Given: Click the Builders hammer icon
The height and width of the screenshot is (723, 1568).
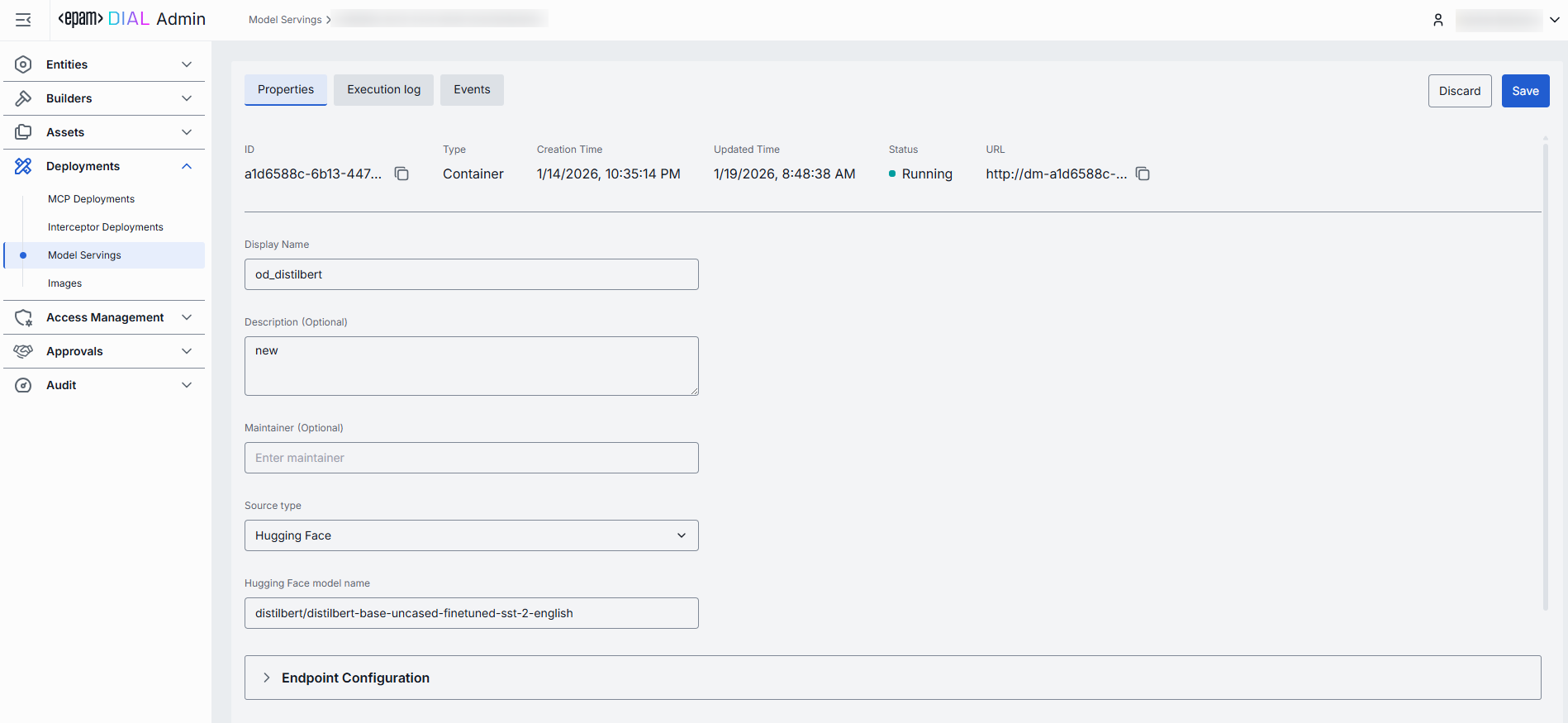Looking at the screenshot, I should click(x=23, y=98).
